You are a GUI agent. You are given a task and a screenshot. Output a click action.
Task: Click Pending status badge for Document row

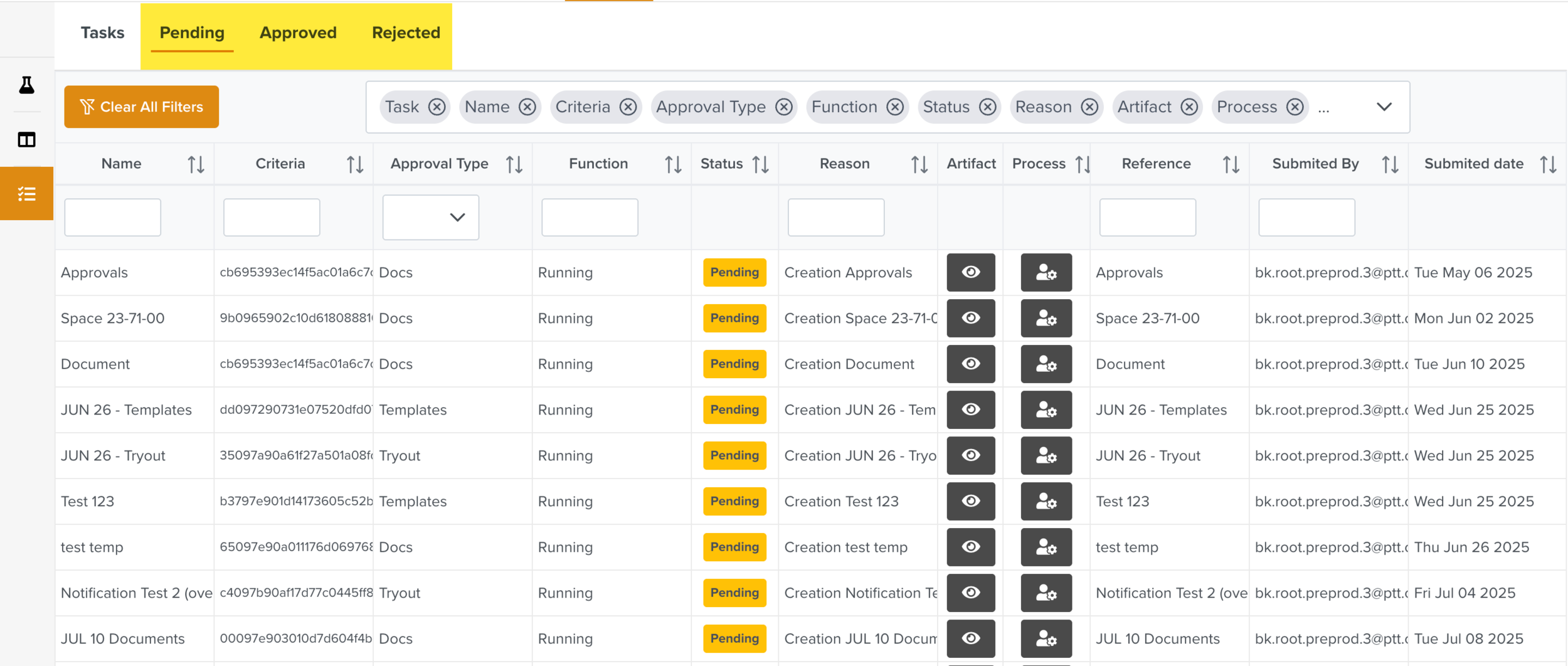[734, 364]
